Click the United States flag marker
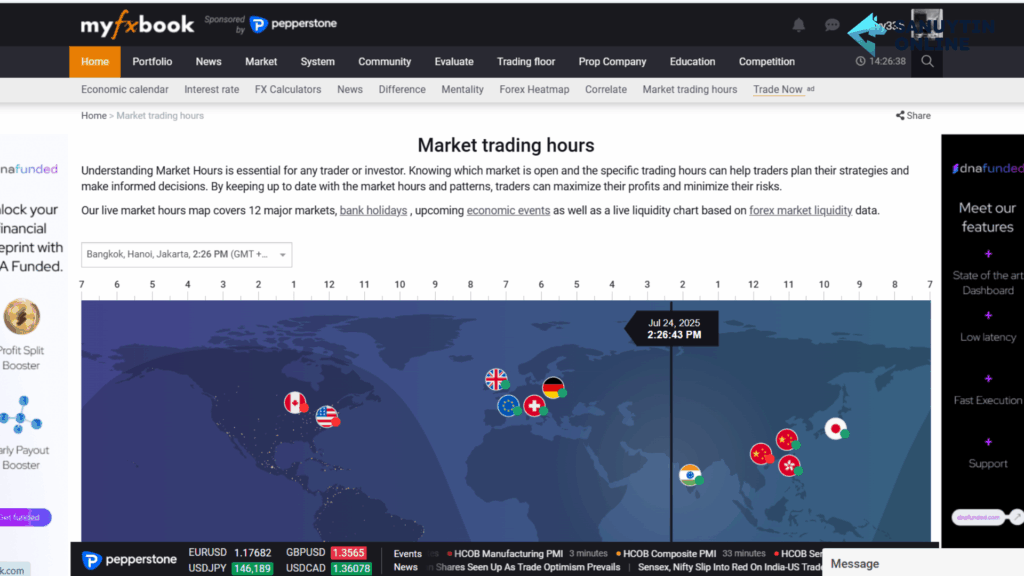 (327, 416)
